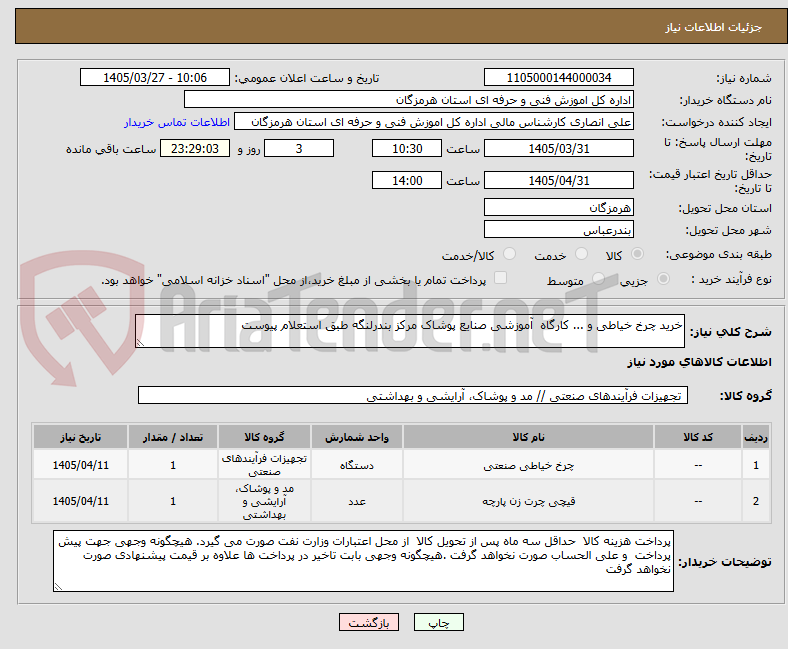Click the چرخ خیاطی صنعتی item name cell
Viewport: 788px width, 649px height.
pos(528,466)
